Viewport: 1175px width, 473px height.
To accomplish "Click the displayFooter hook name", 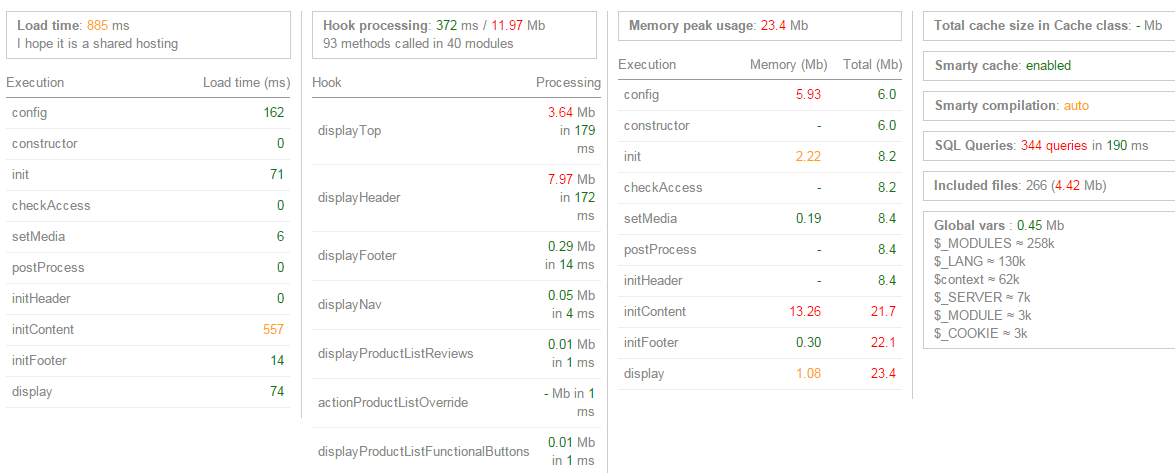I will tap(356, 256).
